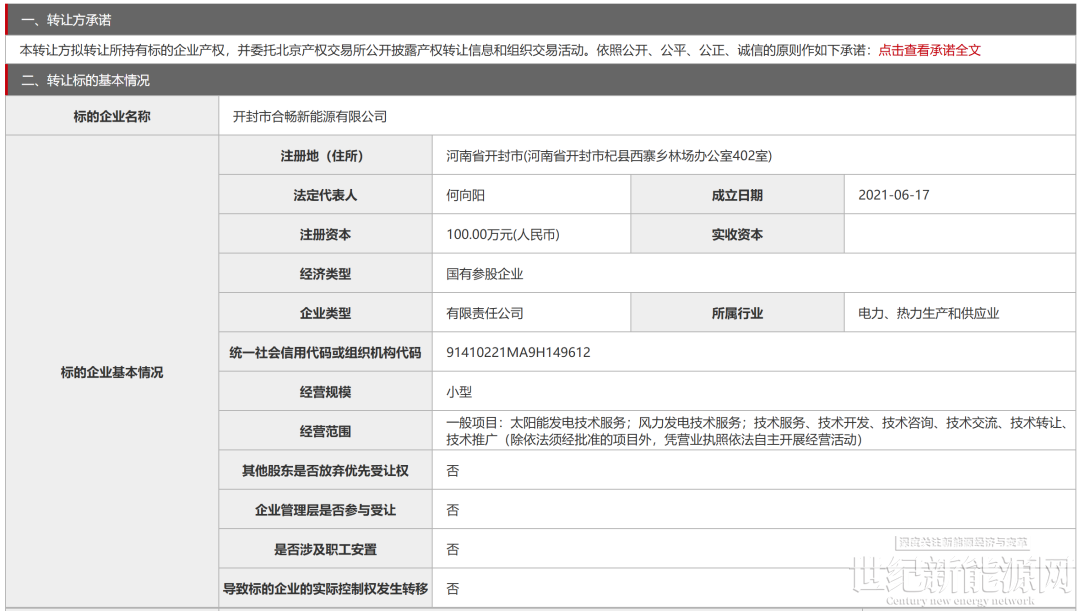Click the 标的企业基本情况 row header
The height and width of the screenshot is (611, 1080).
[112, 372]
